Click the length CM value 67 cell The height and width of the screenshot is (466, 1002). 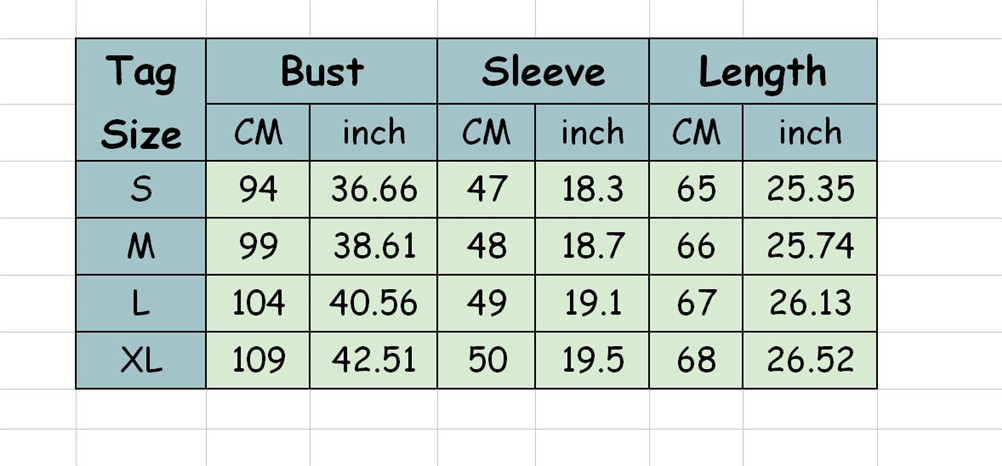(696, 303)
